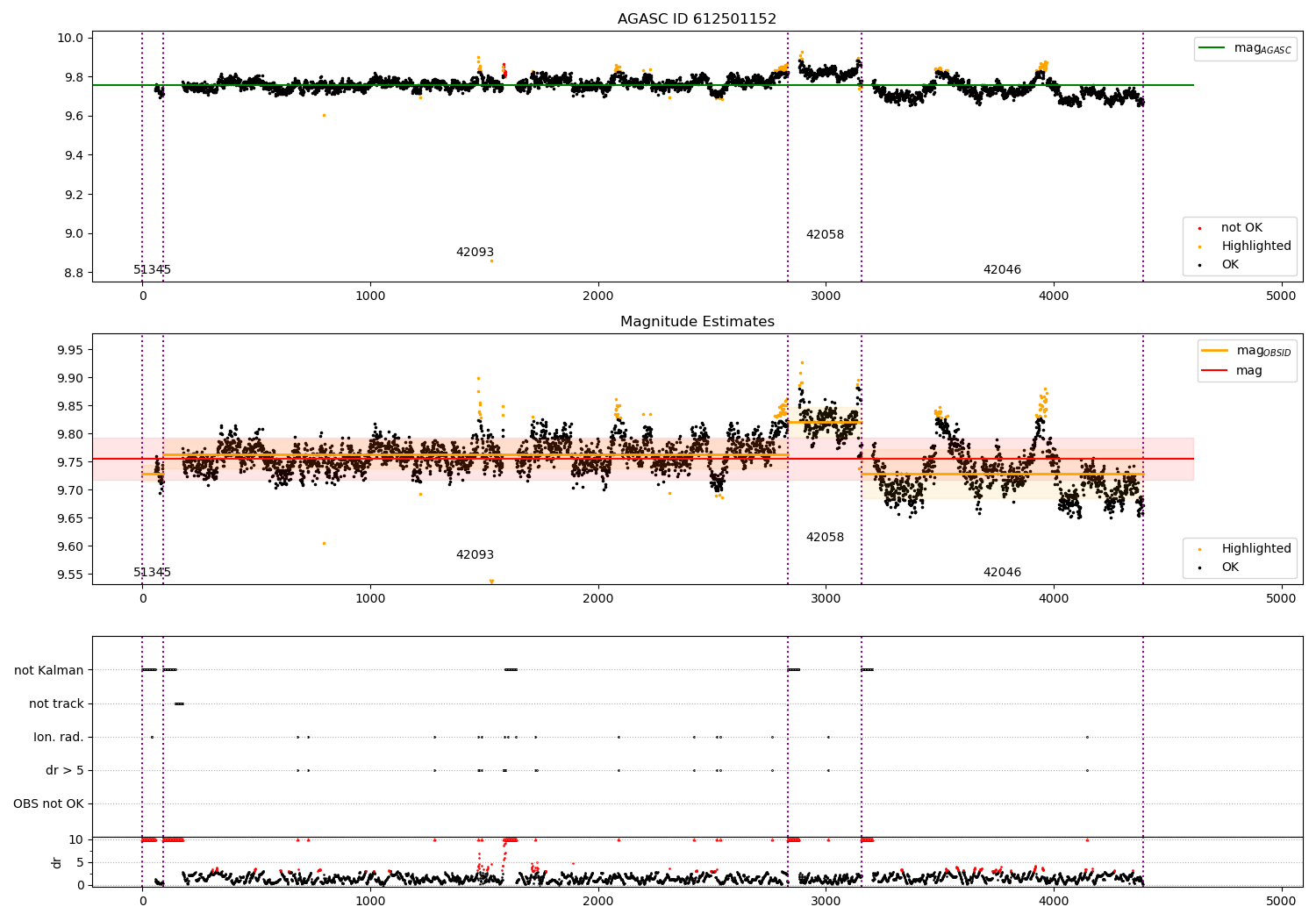
Task: Click the "9.75" y-axis tick label
Action: click(71, 463)
